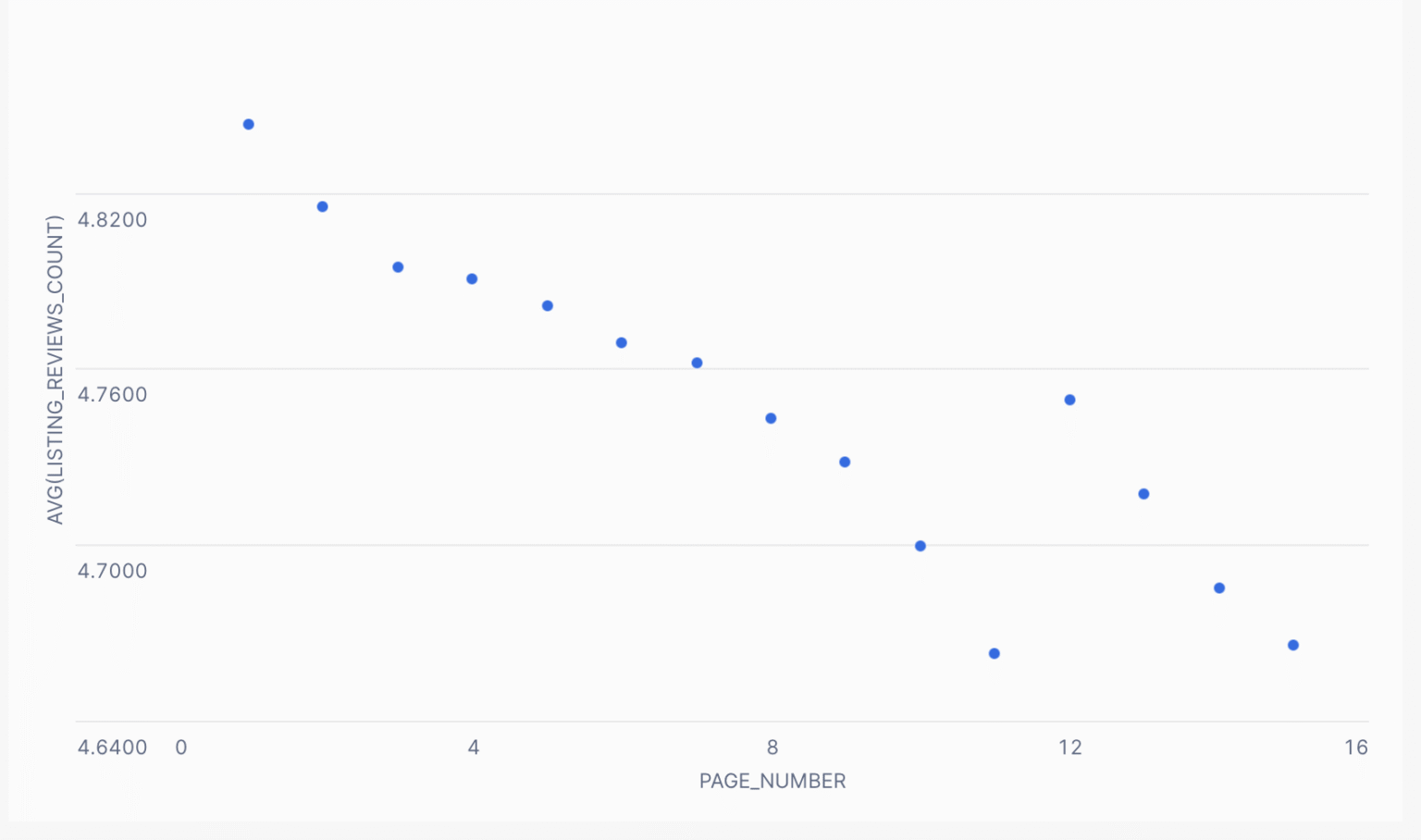
Task: Select the scatter point for page 2
Action: [x=322, y=206]
